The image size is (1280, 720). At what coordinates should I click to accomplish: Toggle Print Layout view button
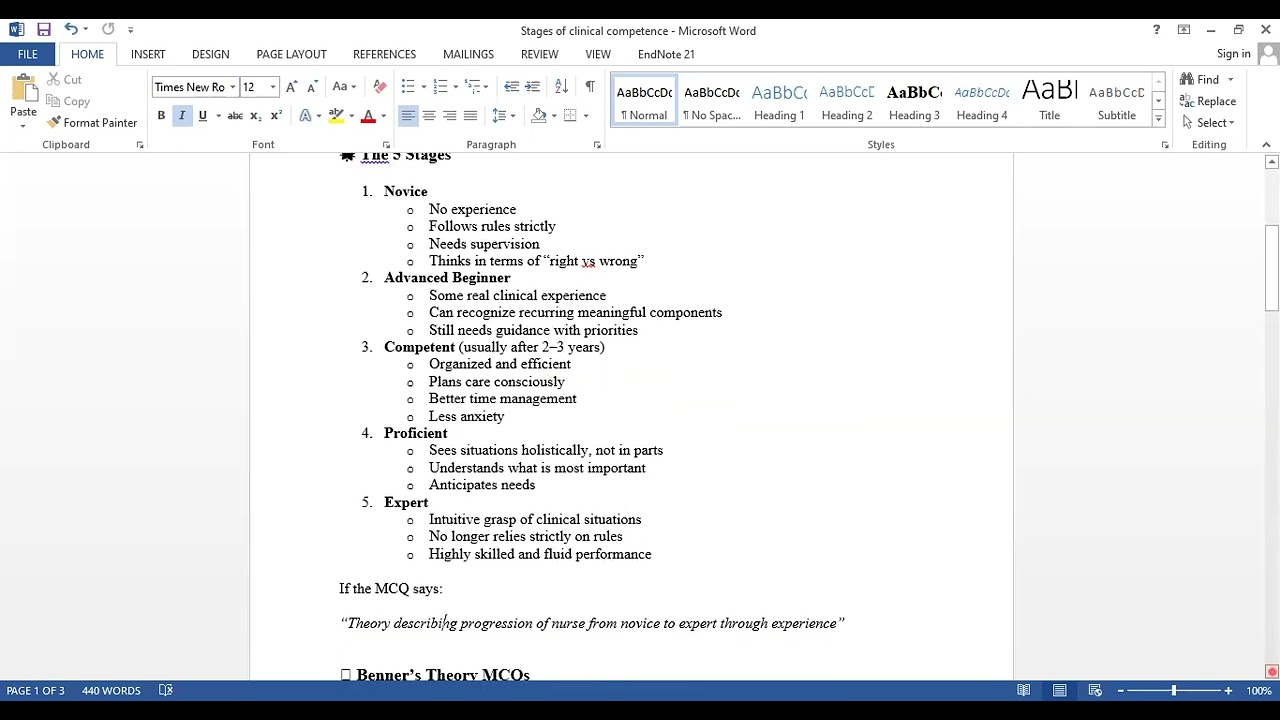tap(1059, 691)
